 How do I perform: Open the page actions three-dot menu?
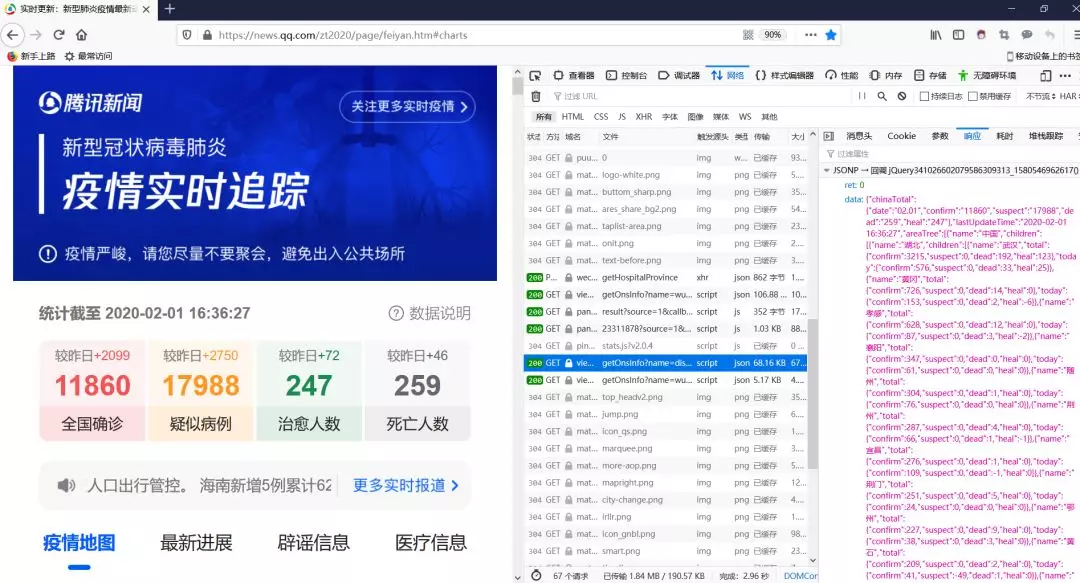coord(811,34)
